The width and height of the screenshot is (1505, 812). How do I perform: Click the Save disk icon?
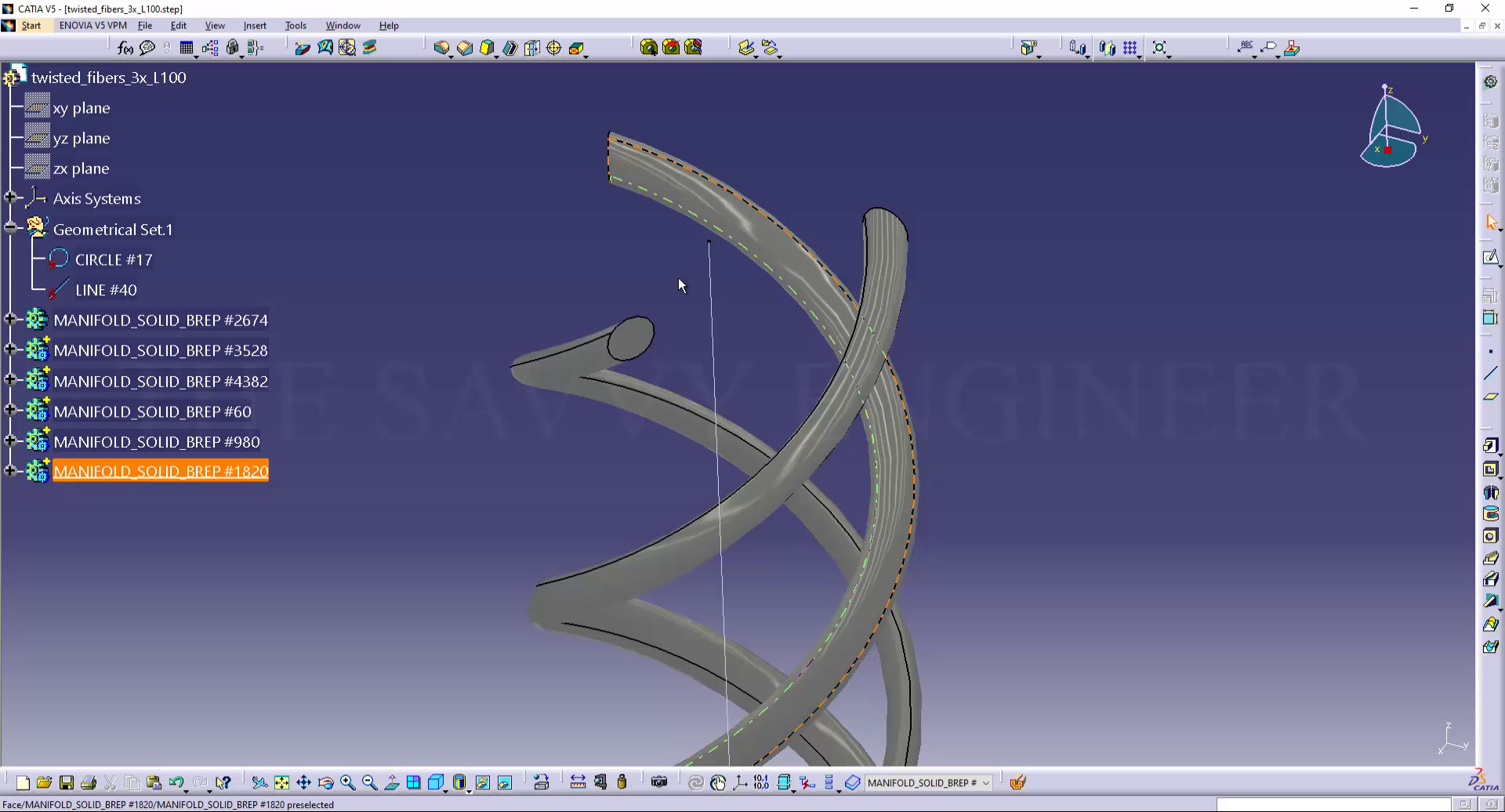(67, 782)
